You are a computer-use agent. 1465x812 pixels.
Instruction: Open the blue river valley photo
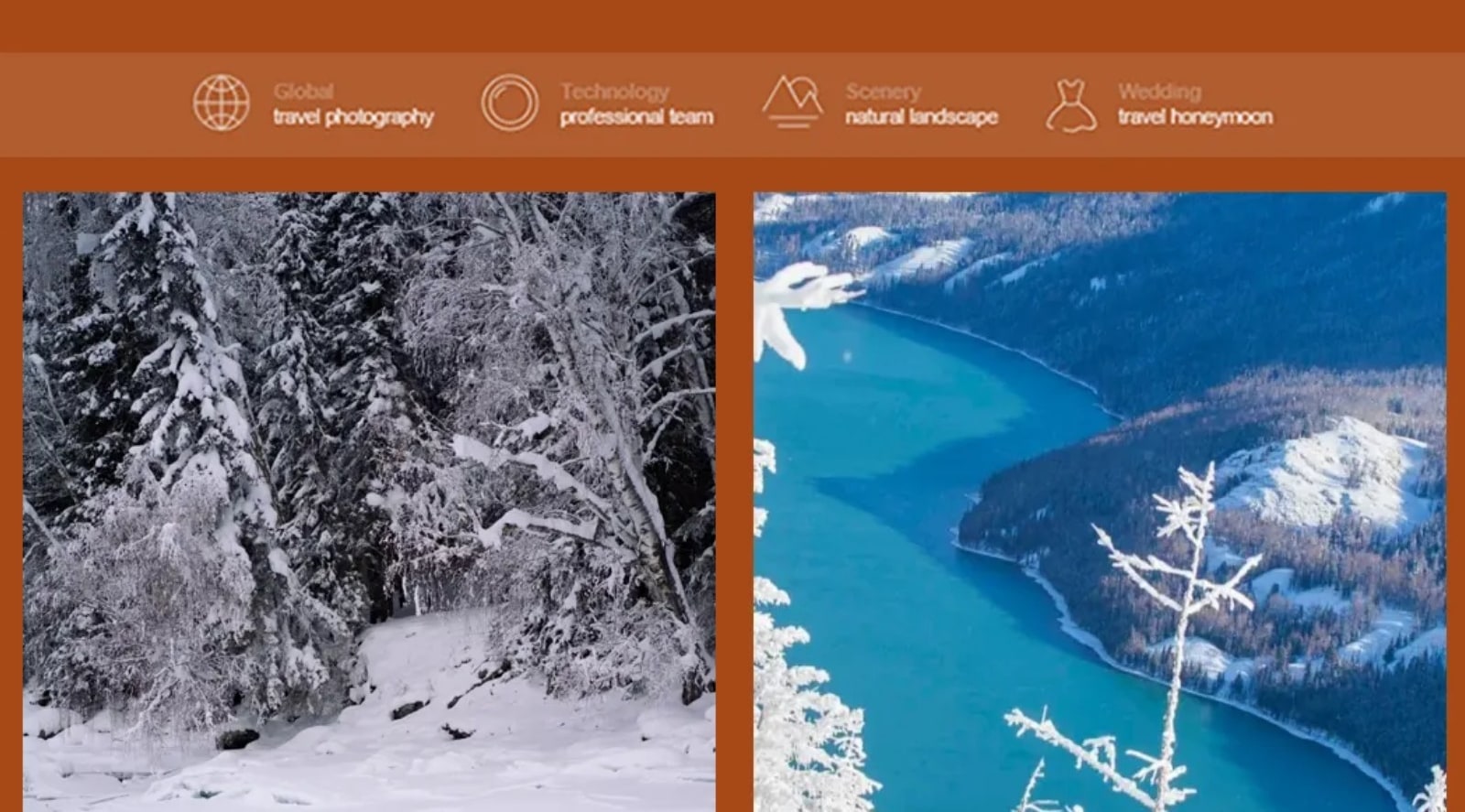(1100, 502)
